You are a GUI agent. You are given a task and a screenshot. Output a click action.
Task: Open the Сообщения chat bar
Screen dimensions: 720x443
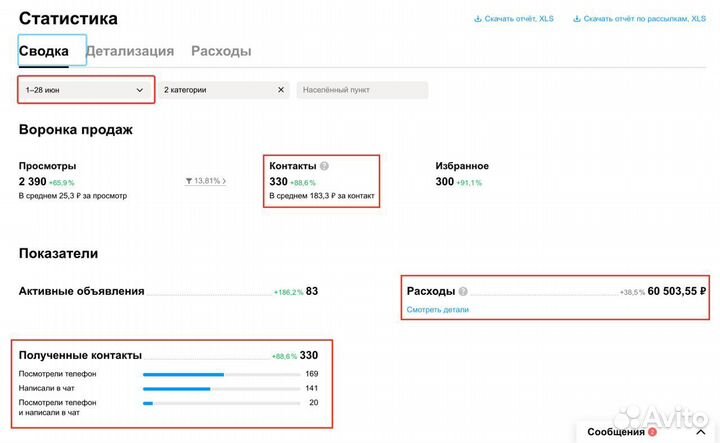tap(647, 432)
